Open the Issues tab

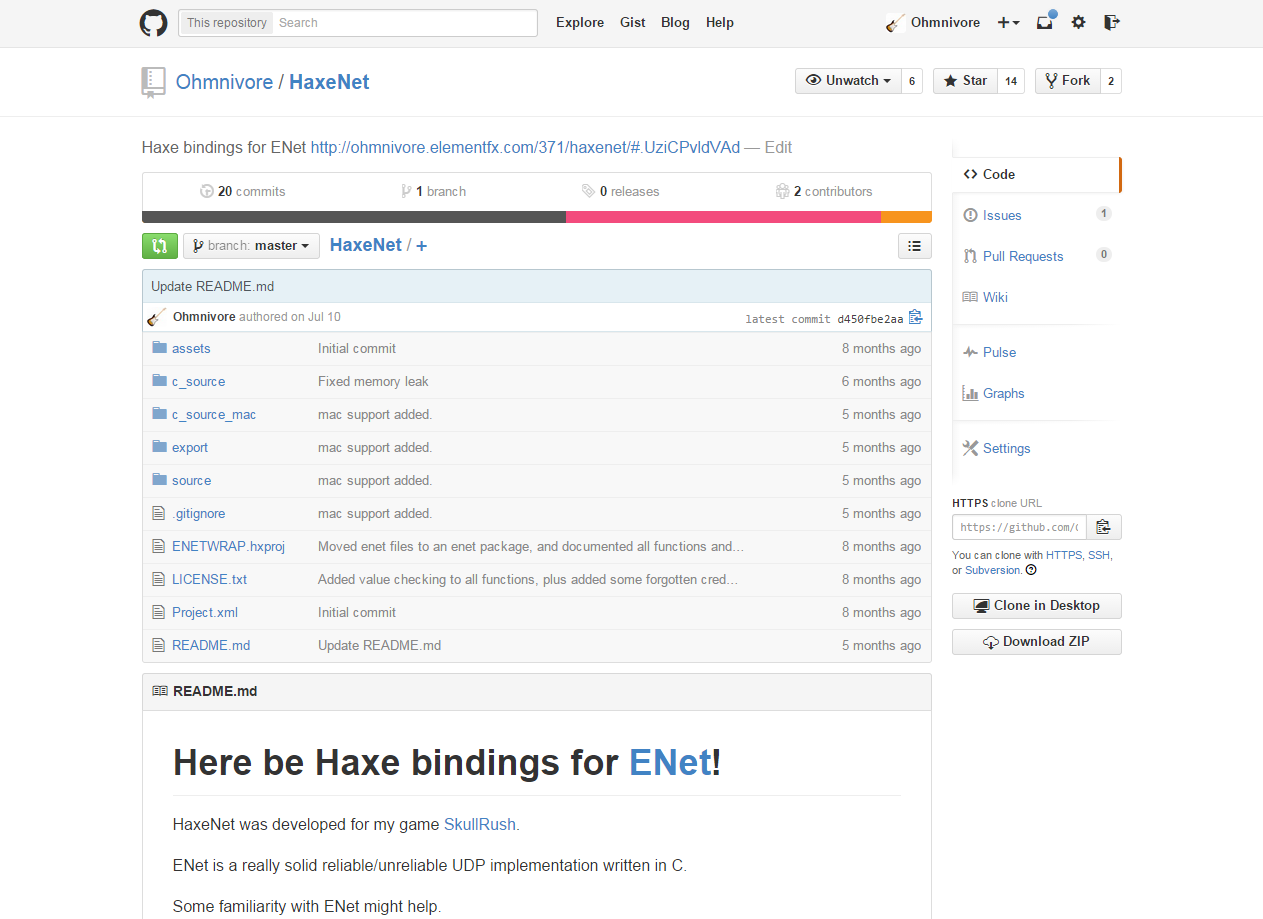tap(1037, 215)
